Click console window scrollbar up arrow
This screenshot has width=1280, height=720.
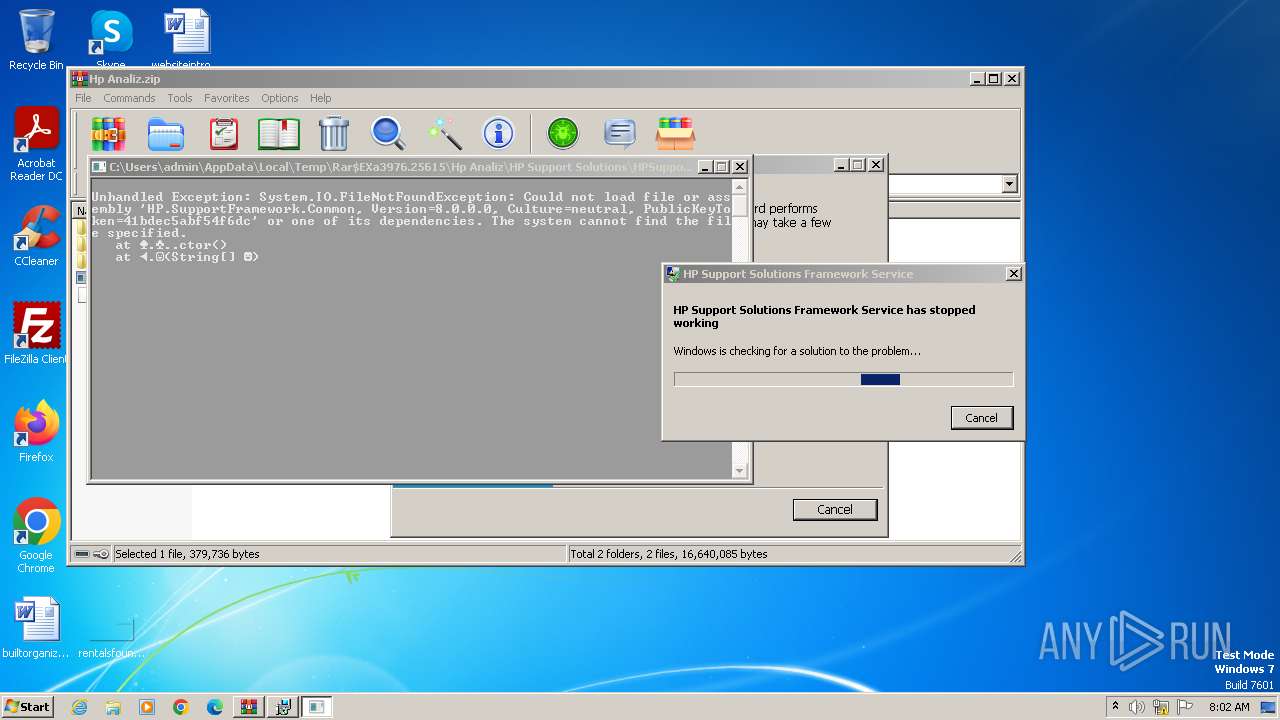[740, 187]
